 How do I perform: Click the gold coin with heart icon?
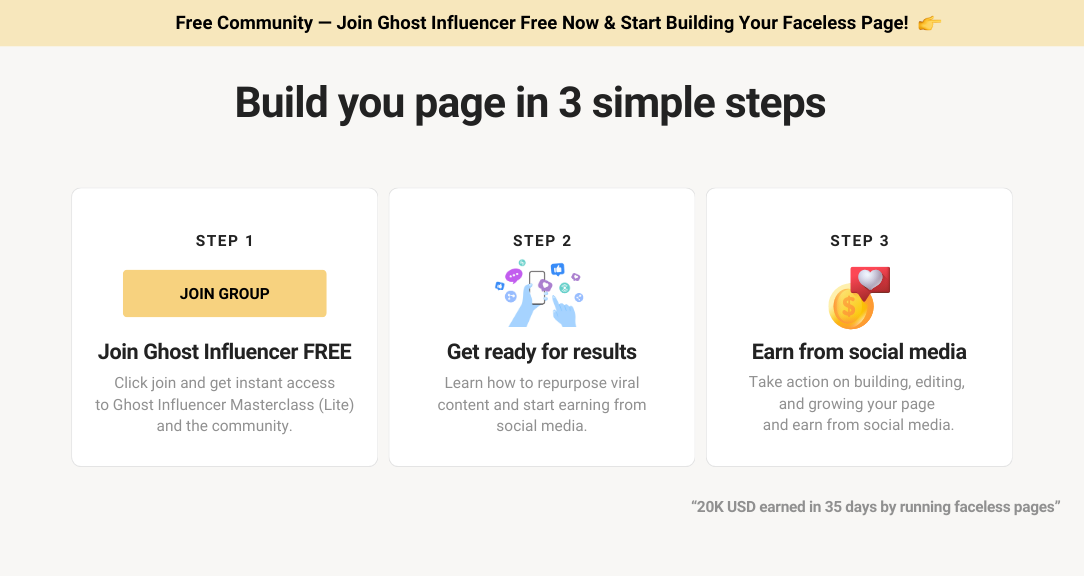point(859,298)
